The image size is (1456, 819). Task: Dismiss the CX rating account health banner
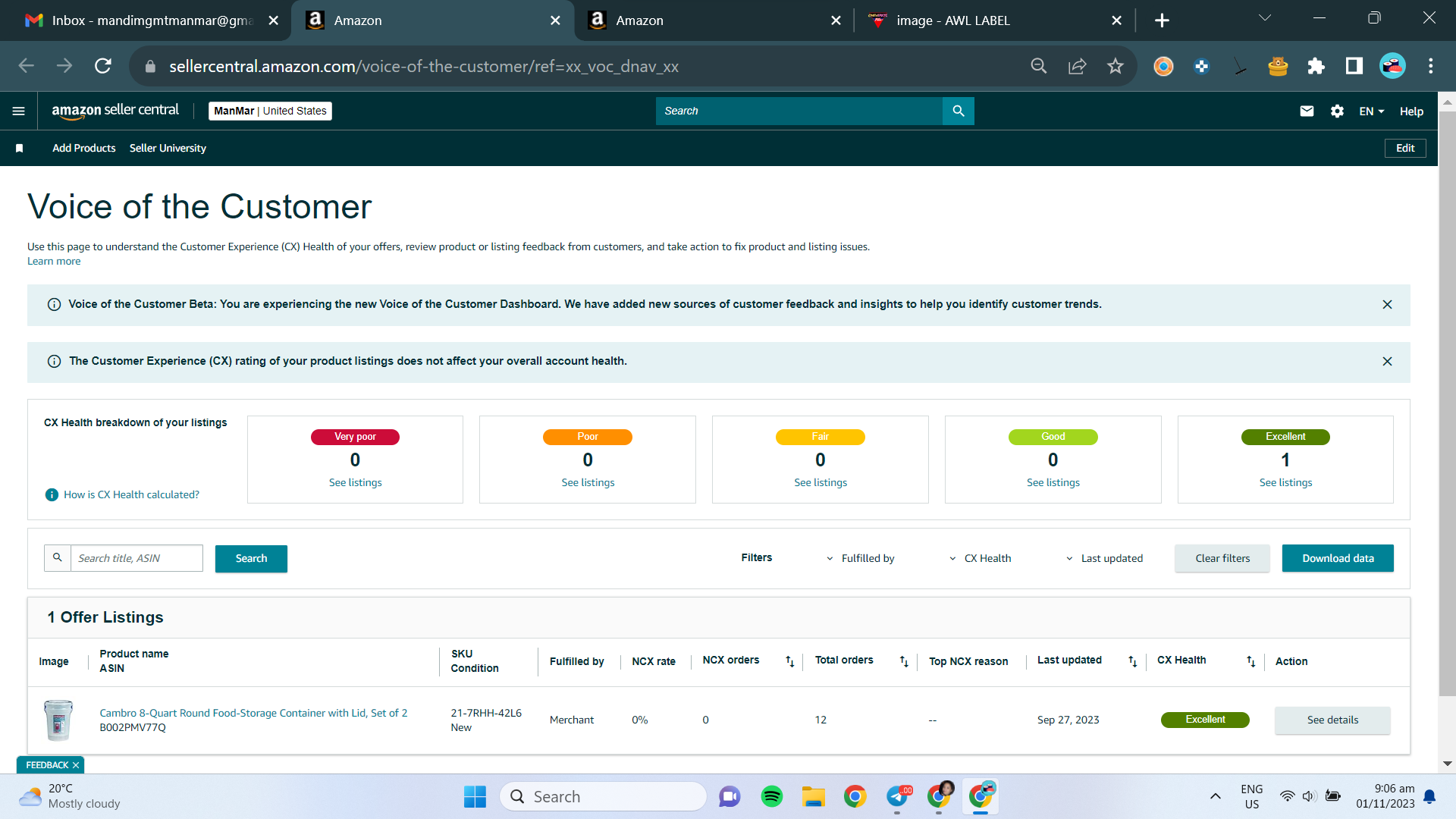[x=1387, y=362]
